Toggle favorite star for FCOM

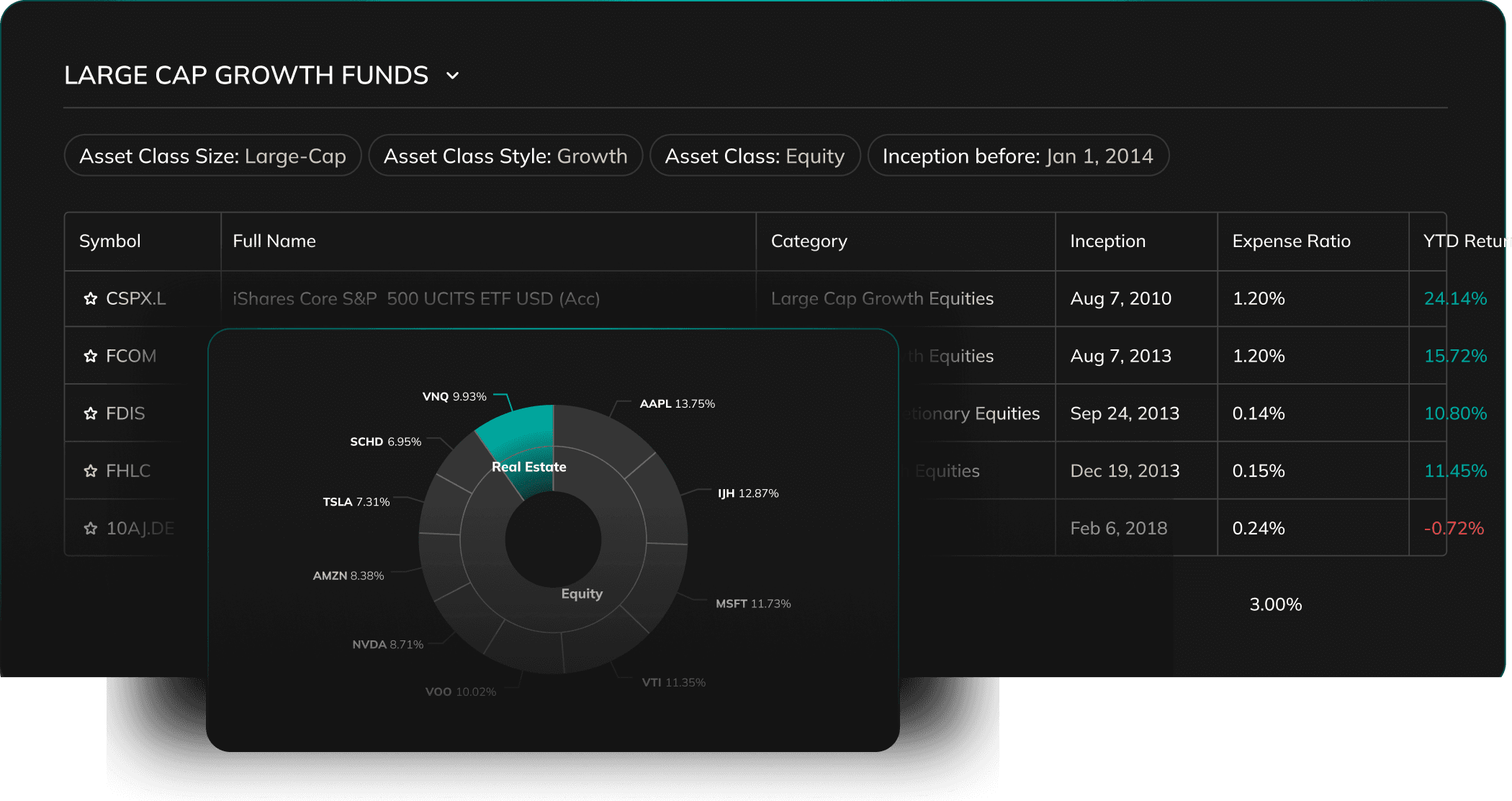point(90,356)
